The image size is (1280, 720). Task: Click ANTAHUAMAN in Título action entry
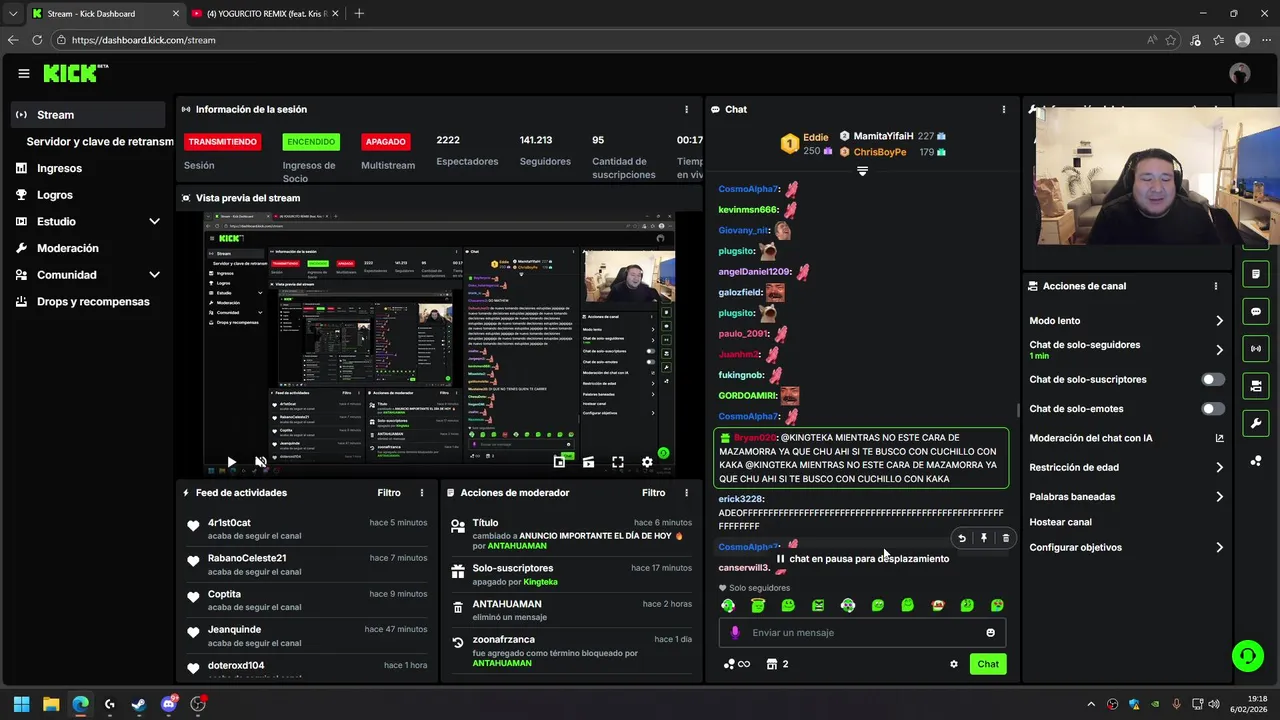[516, 547]
